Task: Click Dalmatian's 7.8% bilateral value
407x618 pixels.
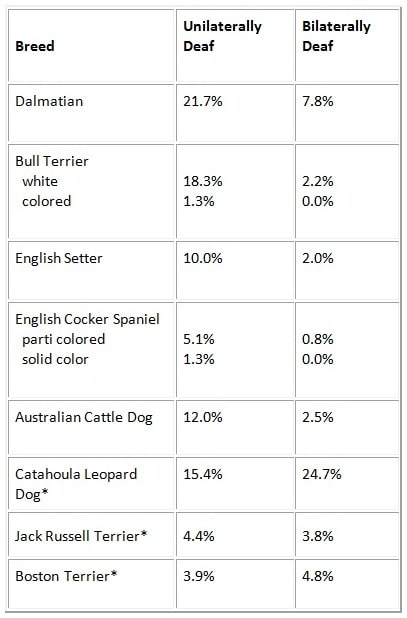Action: tap(318, 101)
